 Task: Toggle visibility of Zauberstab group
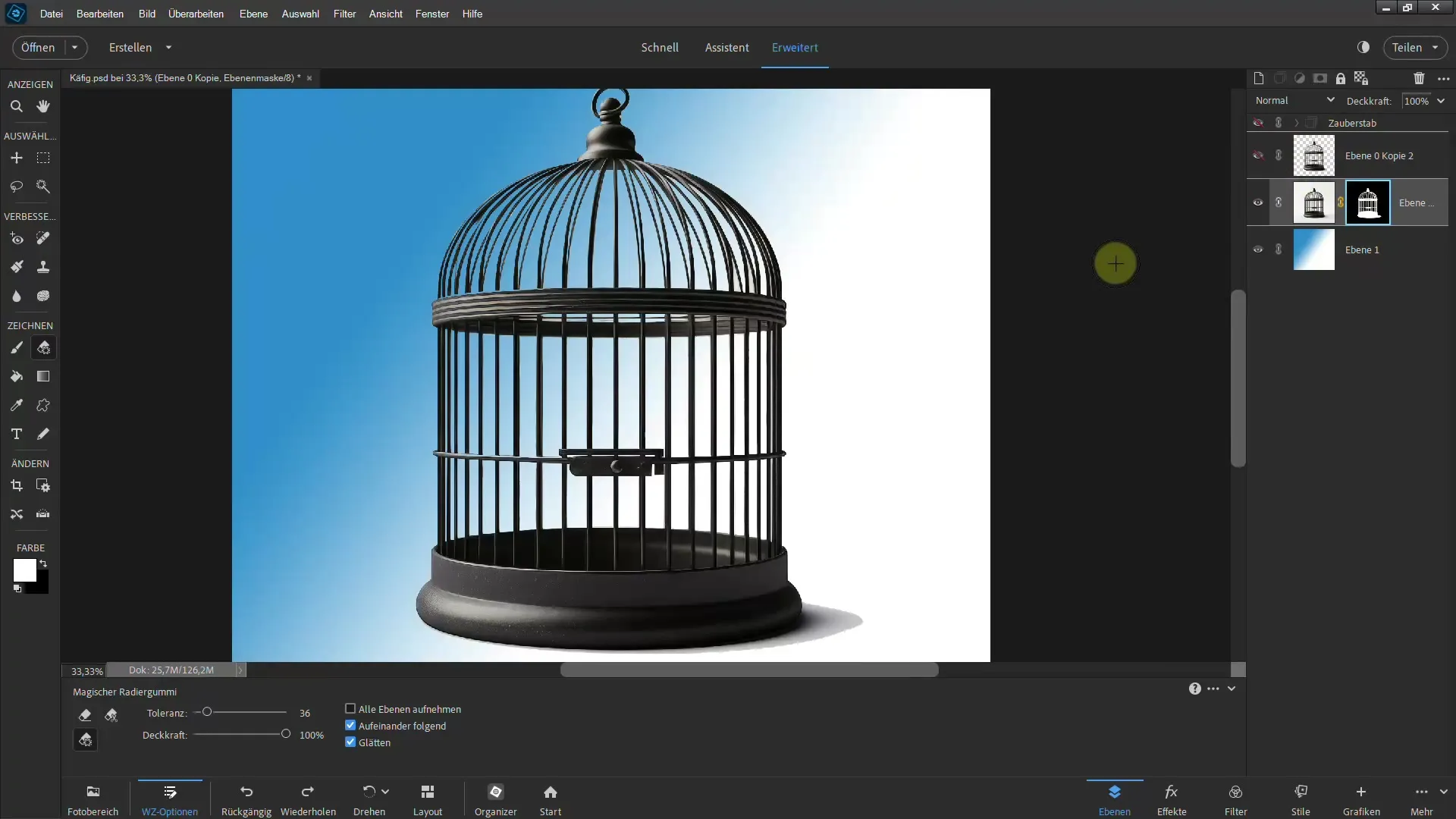[1258, 123]
